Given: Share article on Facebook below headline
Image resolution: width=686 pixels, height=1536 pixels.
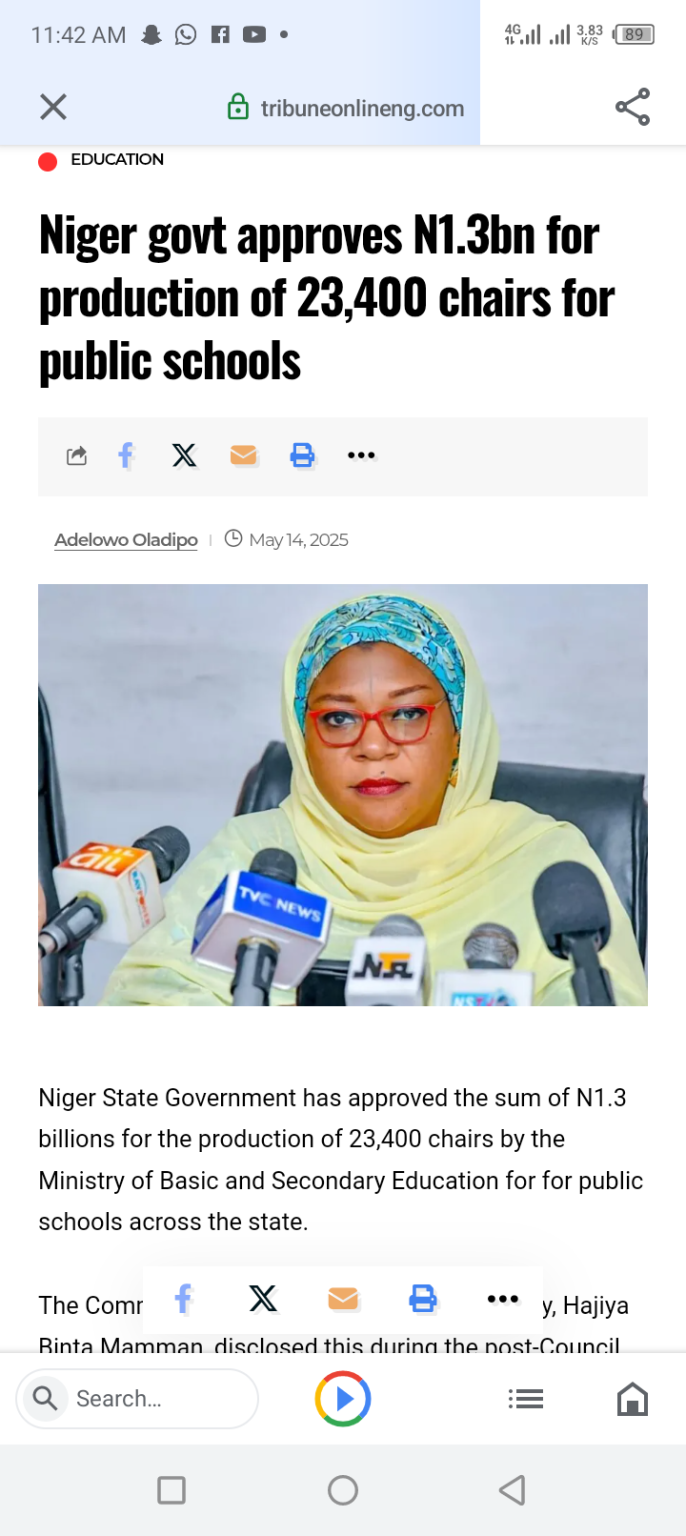Looking at the screenshot, I should coord(125,456).
